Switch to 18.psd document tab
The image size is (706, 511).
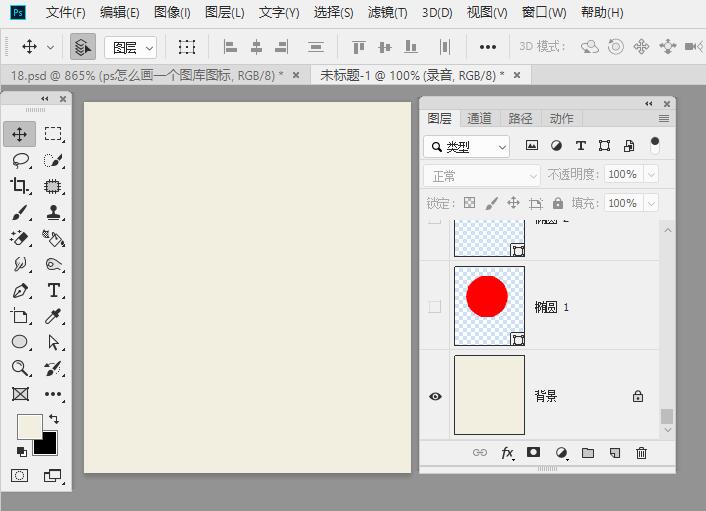point(147,75)
